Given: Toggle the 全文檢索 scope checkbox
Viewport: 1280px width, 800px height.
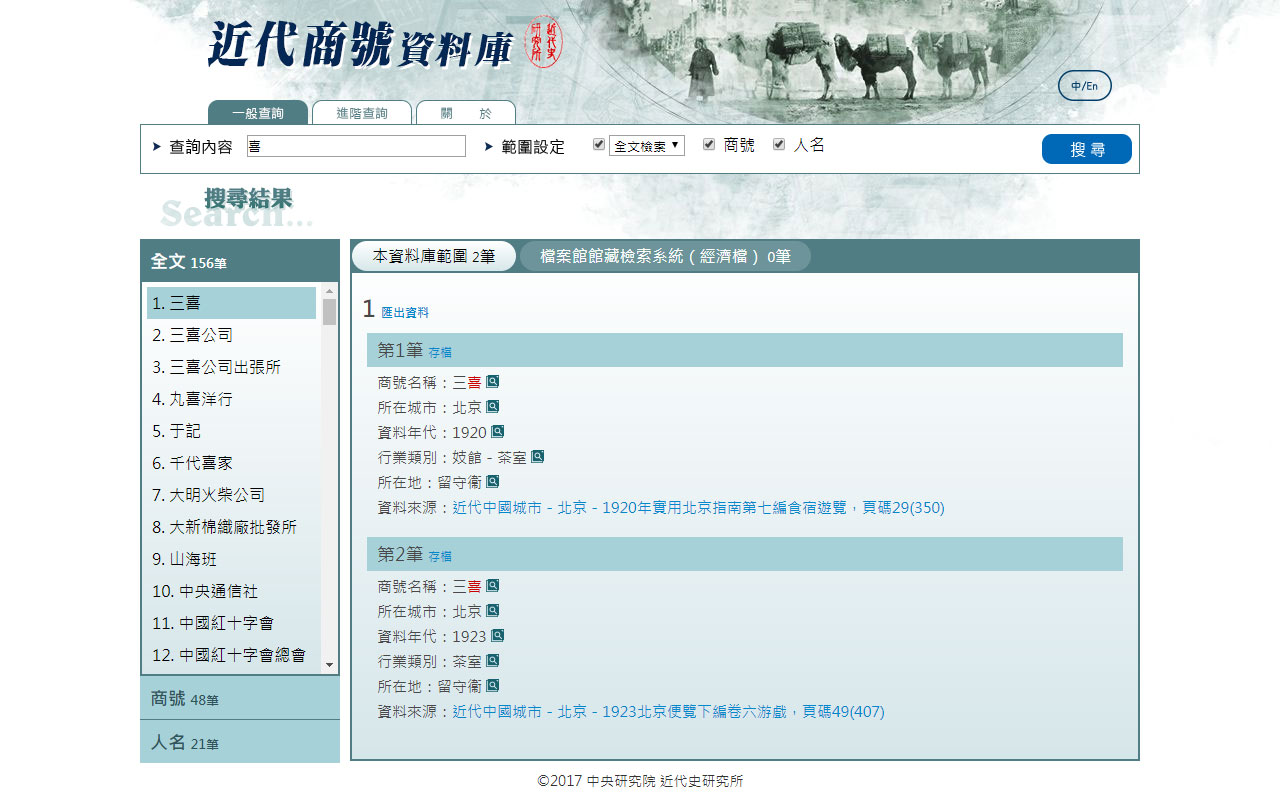Looking at the screenshot, I should click(x=599, y=145).
